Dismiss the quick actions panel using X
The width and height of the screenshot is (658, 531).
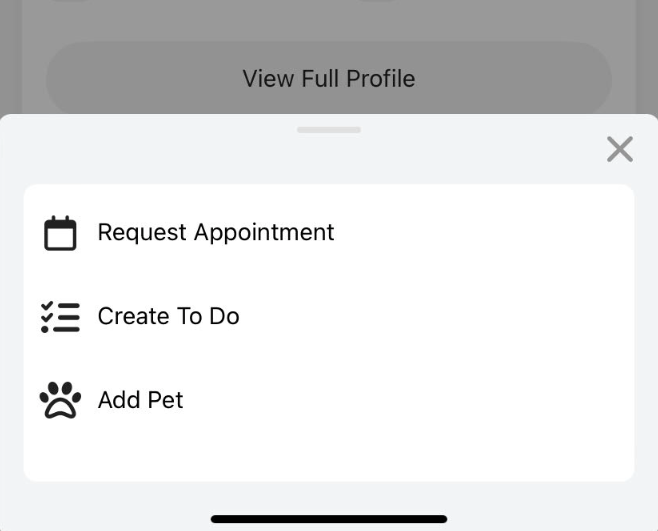pyautogui.click(x=620, y=149)
